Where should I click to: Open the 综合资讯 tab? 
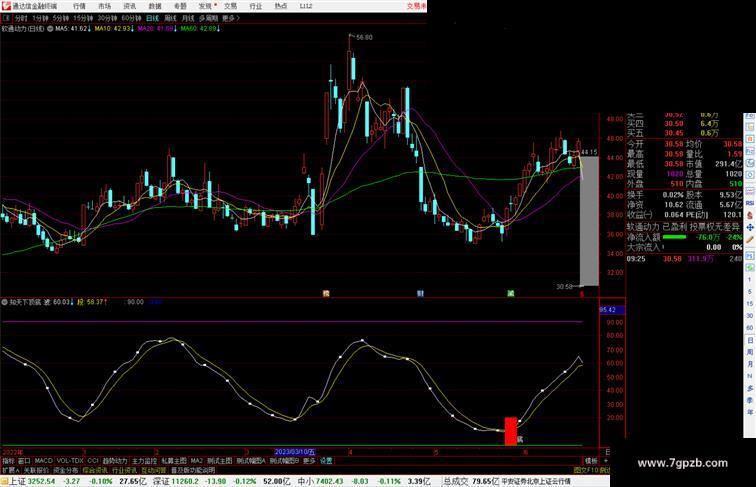point(95,470)
